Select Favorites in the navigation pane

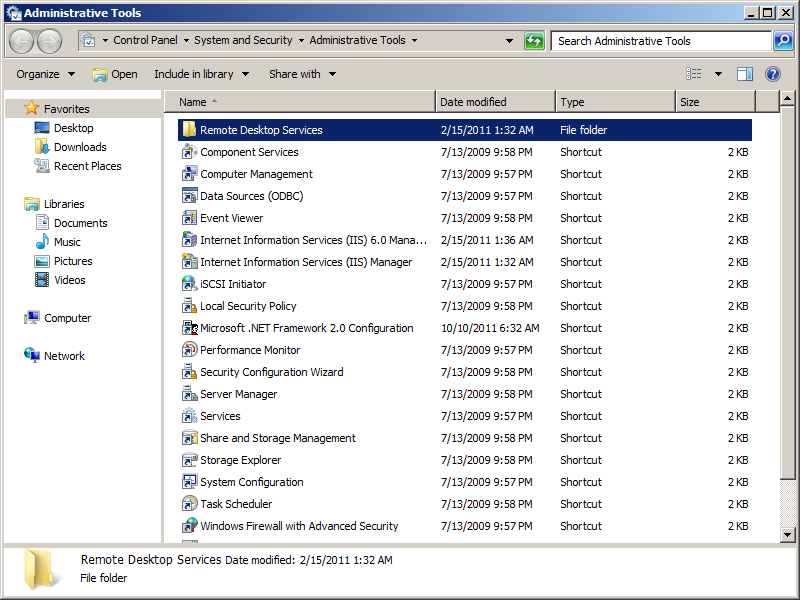[x=66, y=109]
